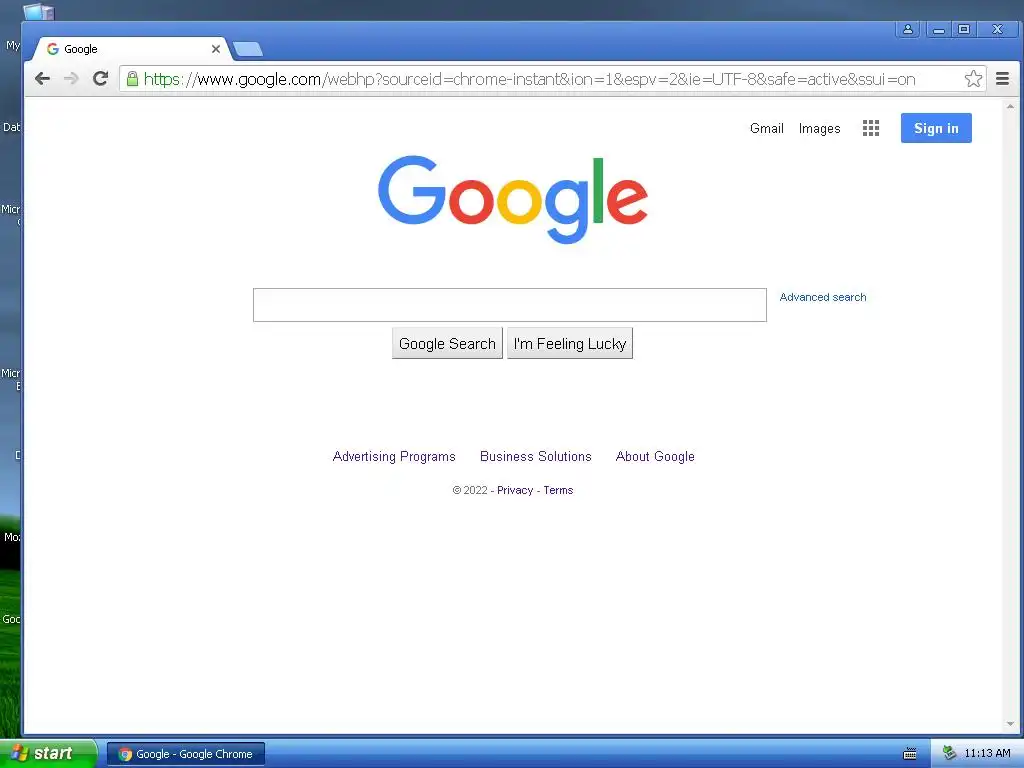The image size is (1024, 768).
Task: Close the Chrome window
Action: pyautogui.click(x=997, y=29)
